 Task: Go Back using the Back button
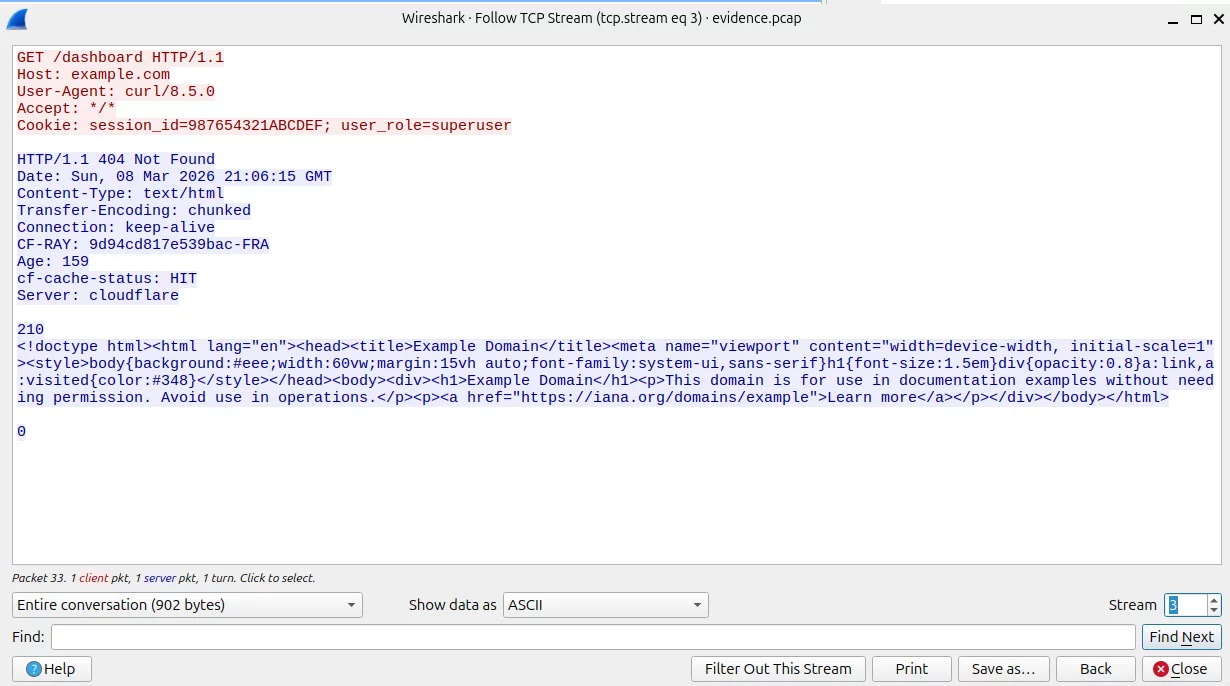[1095, 669]
